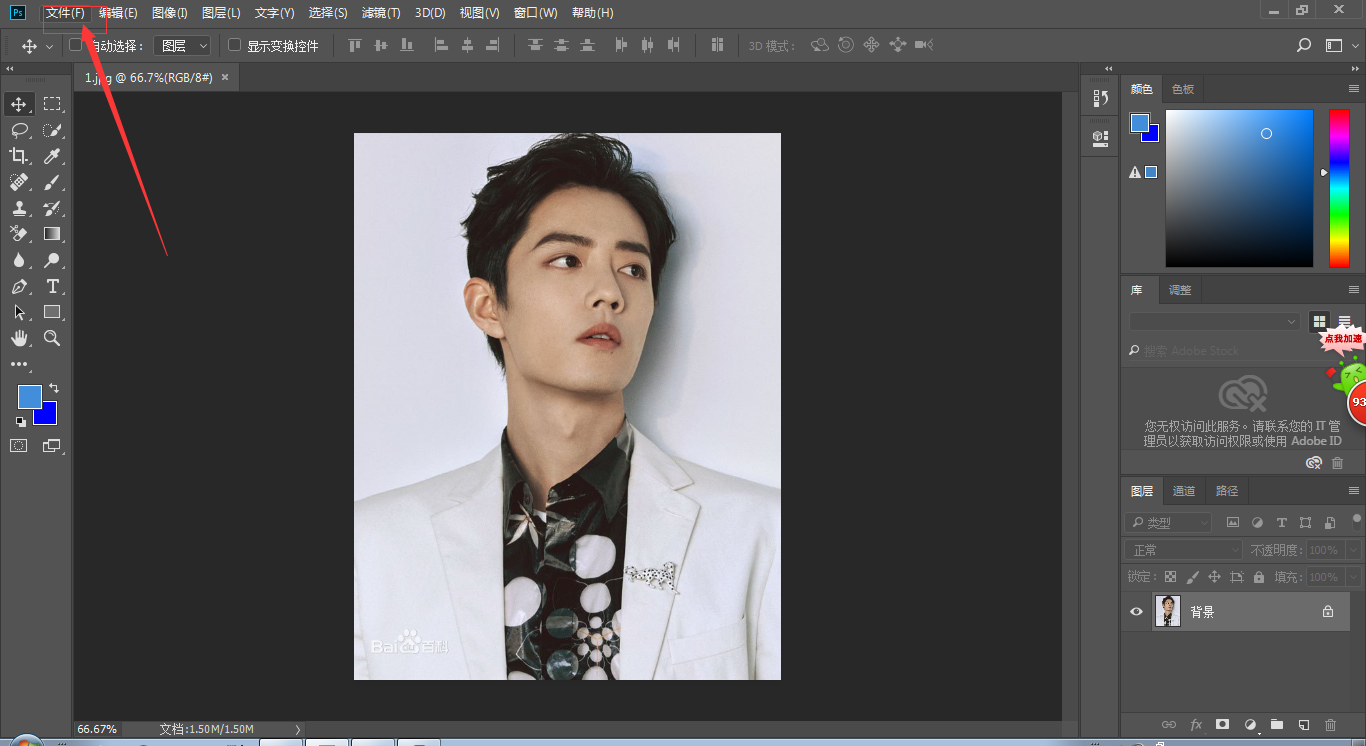Select the Rectangular Marquee tool
This screenshot has height=746, width=1366.
[52, 104]
